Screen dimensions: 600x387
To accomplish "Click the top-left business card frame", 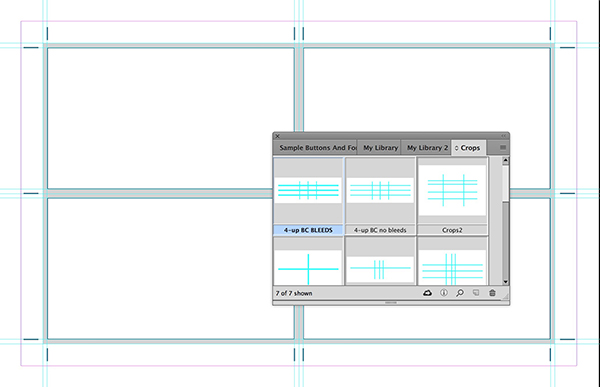I will tap(171, 118).
